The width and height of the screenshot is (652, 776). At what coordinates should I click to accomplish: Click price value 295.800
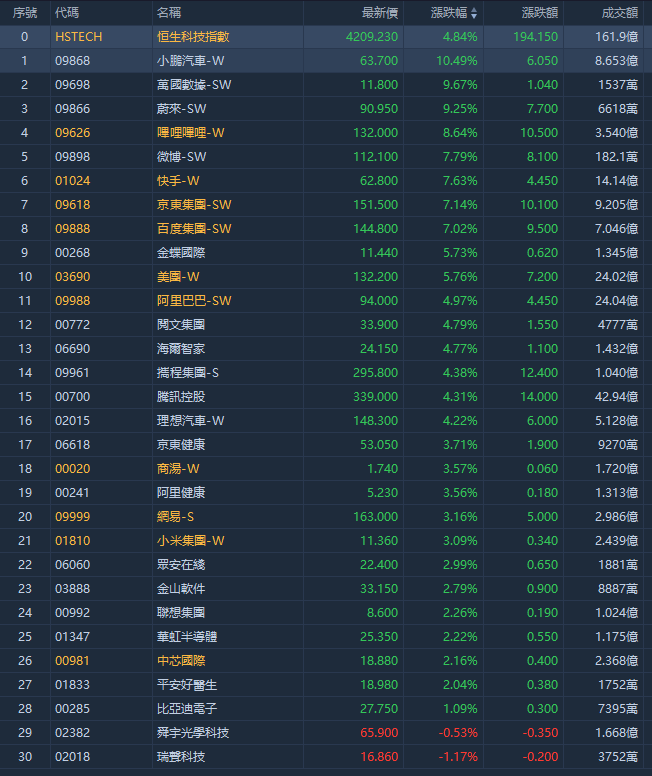[x=375, y=373]
